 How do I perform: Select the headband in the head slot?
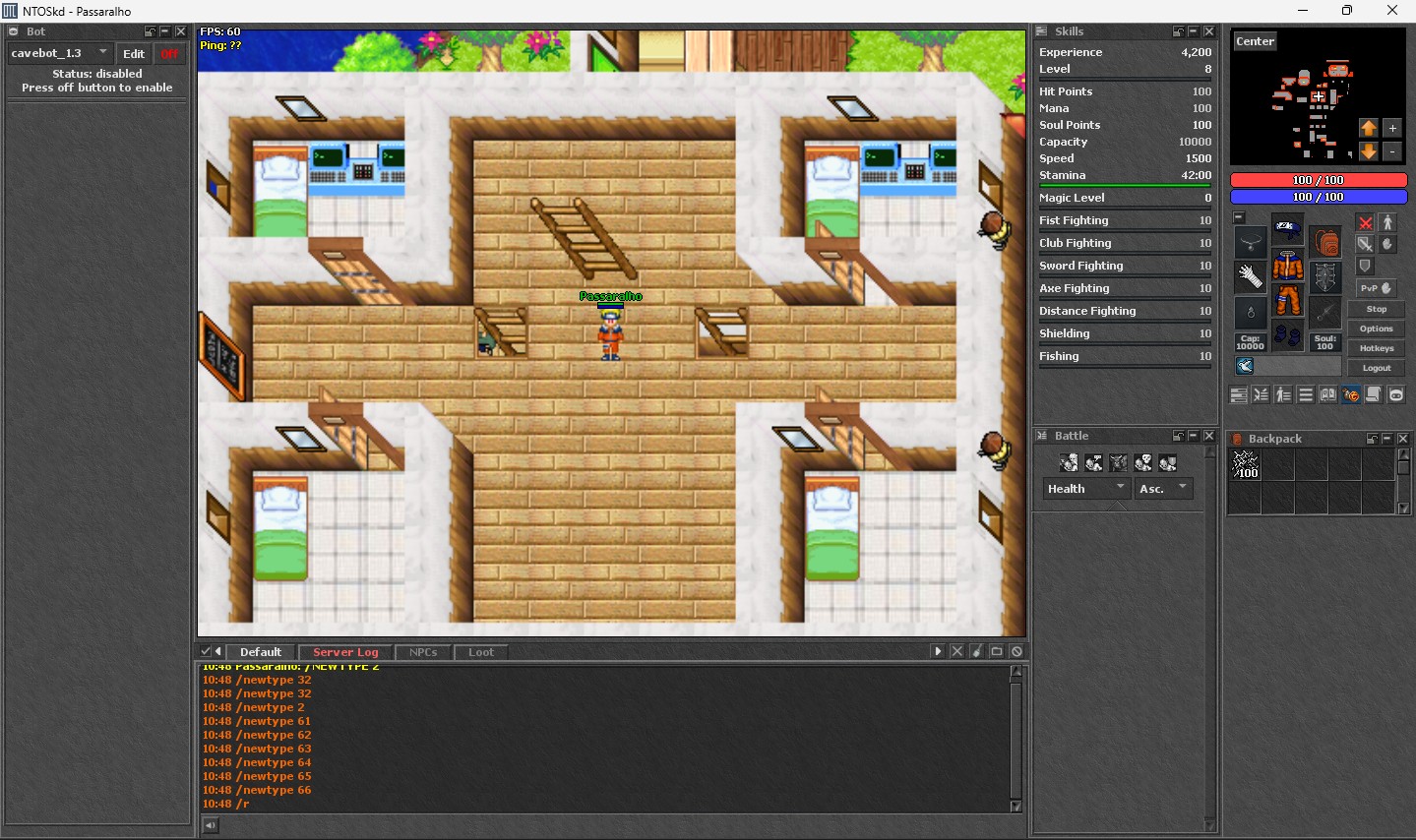(1287, 231)
